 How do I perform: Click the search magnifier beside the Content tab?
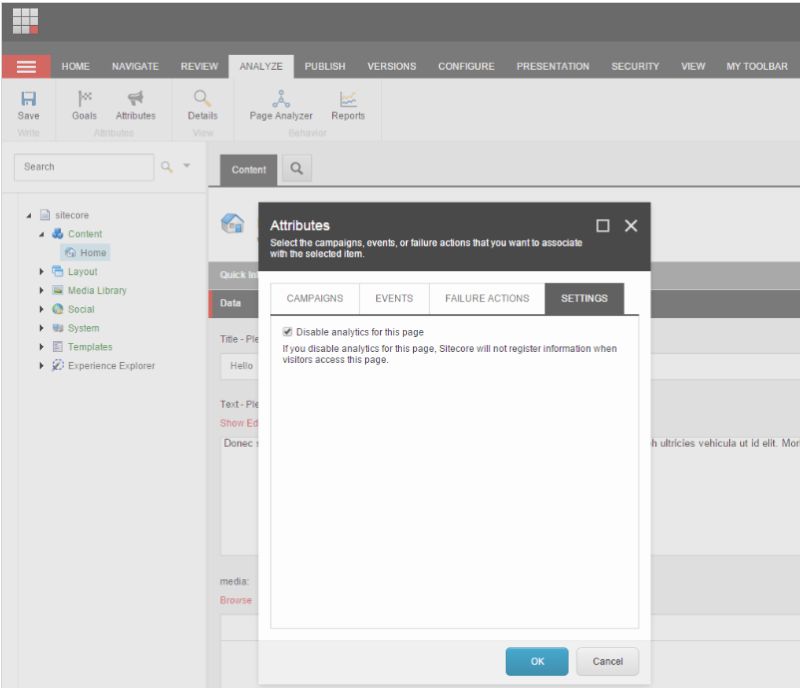(x=295, y=170)
